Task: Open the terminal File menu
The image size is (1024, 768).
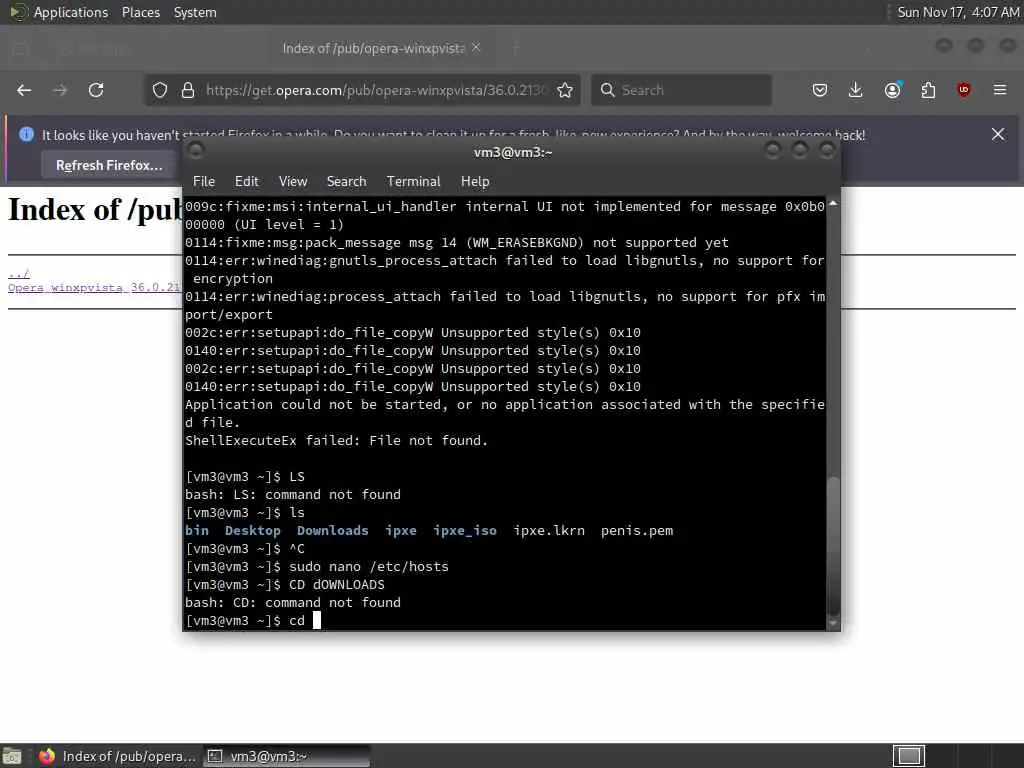Action: tap(204, 182)
